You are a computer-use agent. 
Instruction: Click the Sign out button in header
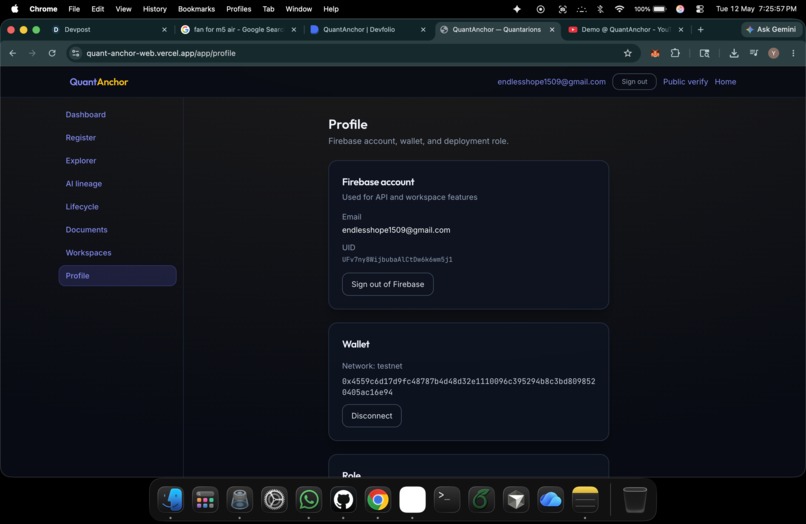pos(634,82)
